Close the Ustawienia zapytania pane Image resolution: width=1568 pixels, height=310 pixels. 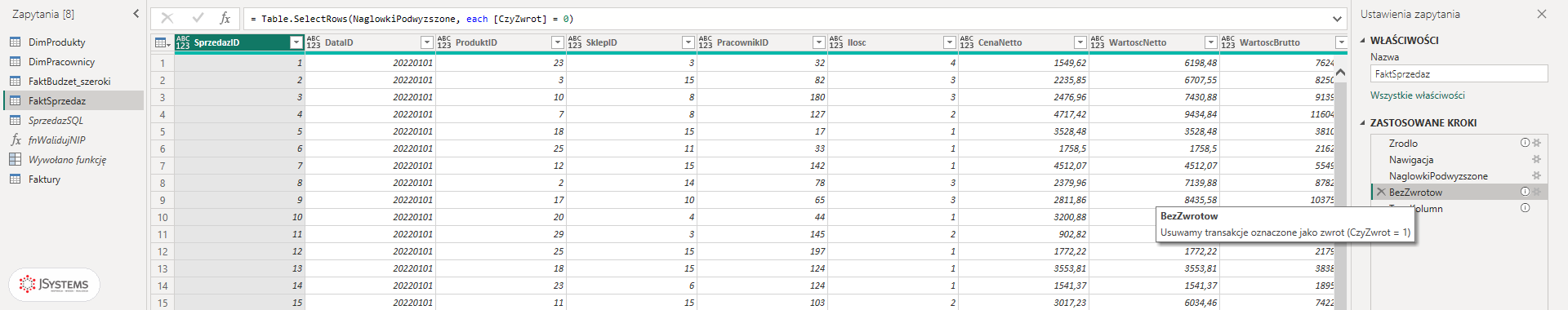1542,14
